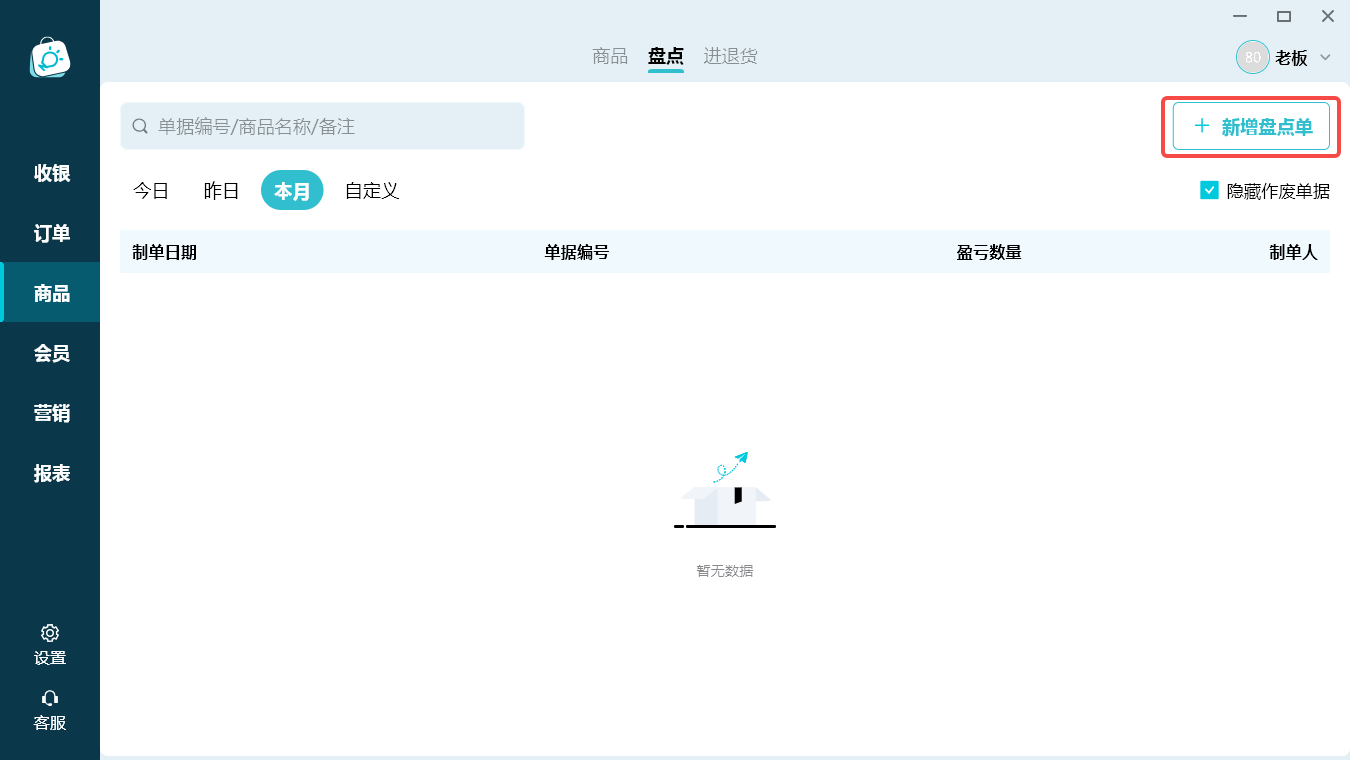Viewport: 1350px width, 760px height.
Task: Select the 本月 date filter
Action: (292, 190)
